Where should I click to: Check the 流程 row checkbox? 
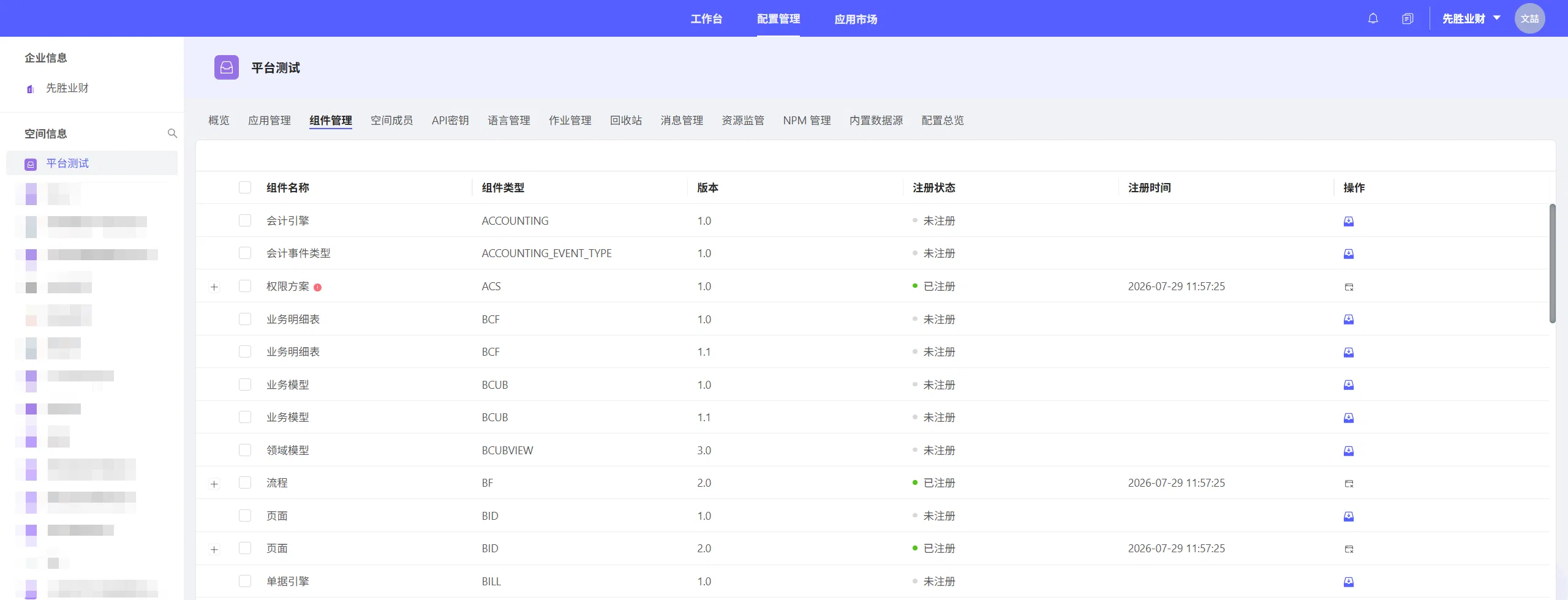coord(245,482)
